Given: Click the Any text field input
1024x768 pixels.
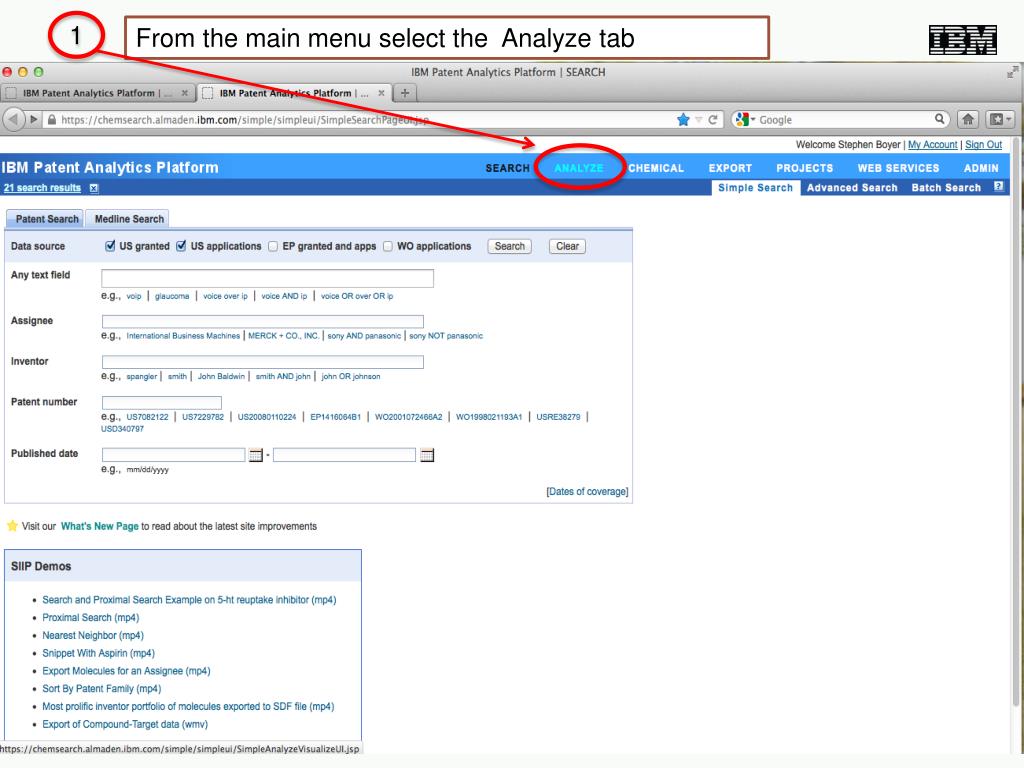Looking at the screenshot, I should click(x=267, y=278).
